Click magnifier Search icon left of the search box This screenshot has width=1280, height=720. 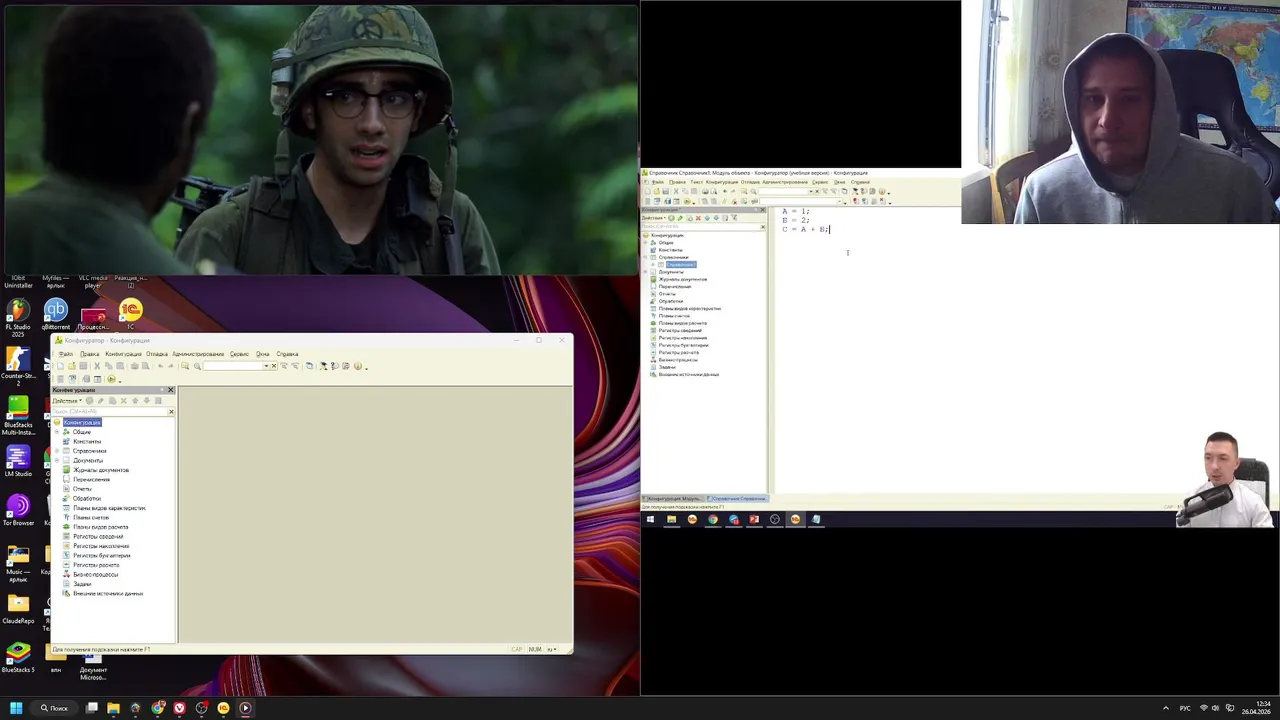[x=197, y=366]
